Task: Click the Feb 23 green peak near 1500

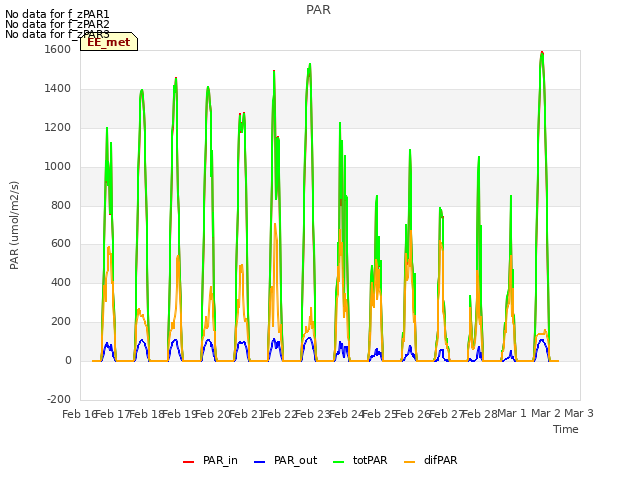Action: pos(310,65)
